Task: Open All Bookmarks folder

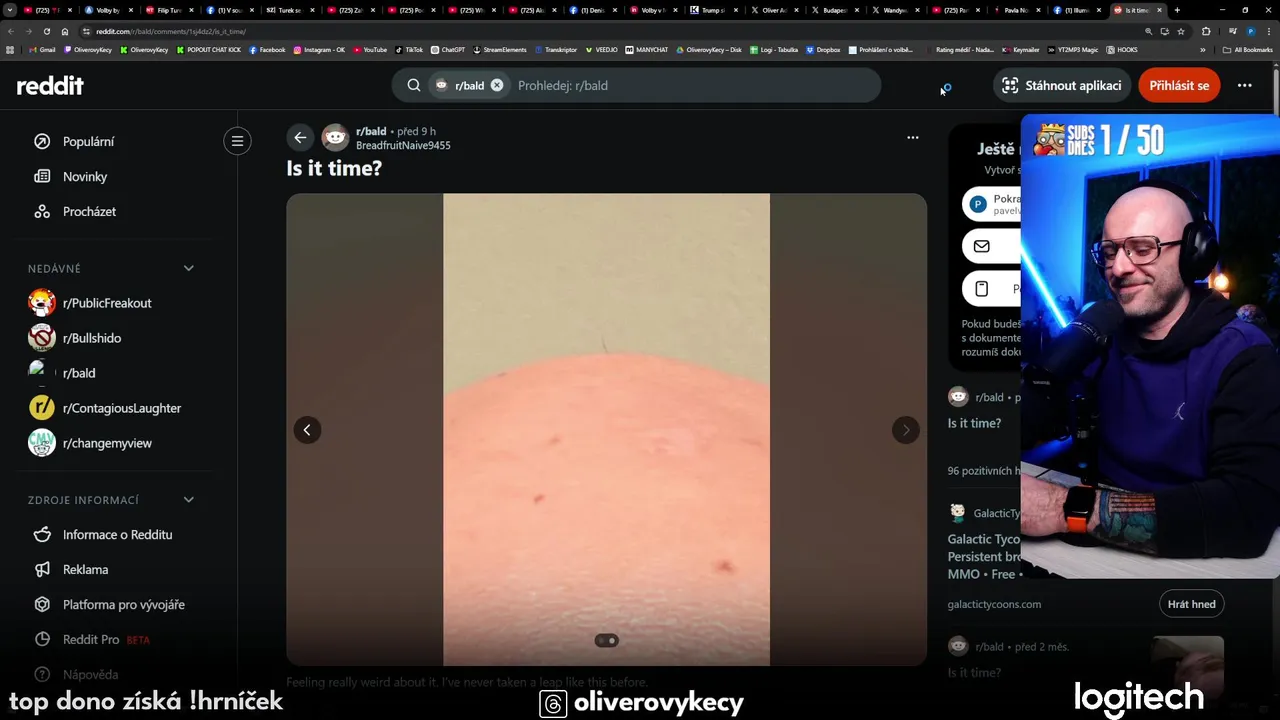Action: [1248, 49]
